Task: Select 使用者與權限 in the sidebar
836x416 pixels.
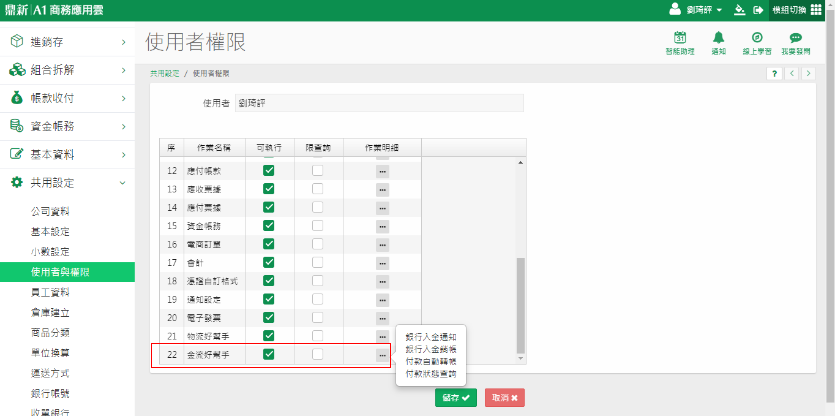Action: (x=67, y=272)
